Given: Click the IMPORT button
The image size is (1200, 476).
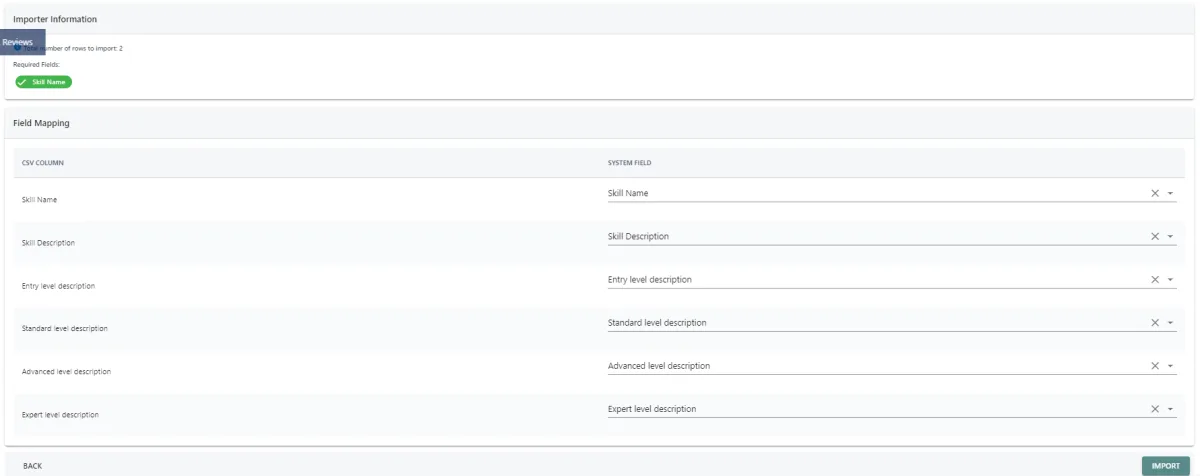Looking at the screenshot, I should pos(1165,466).
